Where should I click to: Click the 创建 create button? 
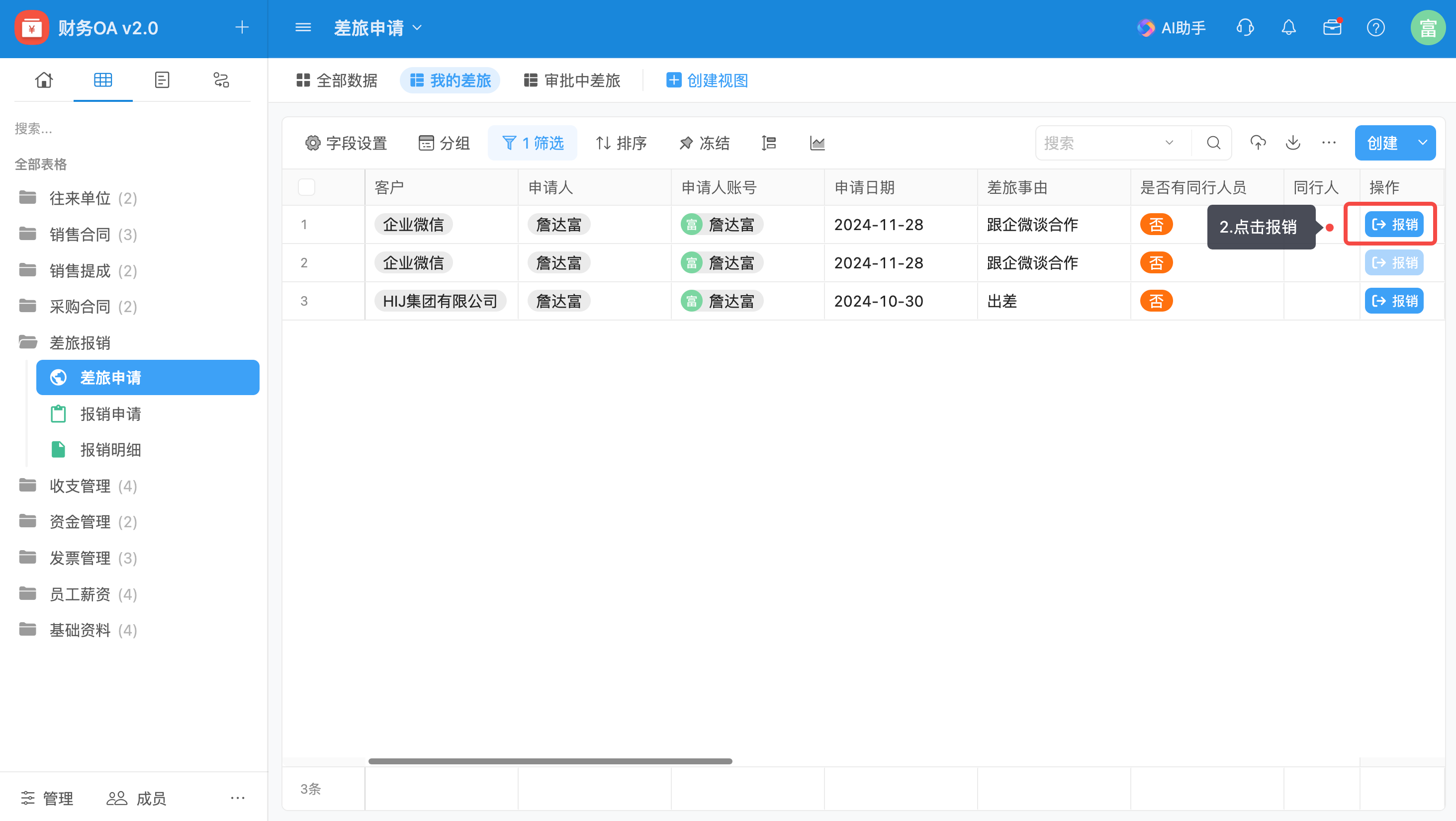pos(1382,143)
